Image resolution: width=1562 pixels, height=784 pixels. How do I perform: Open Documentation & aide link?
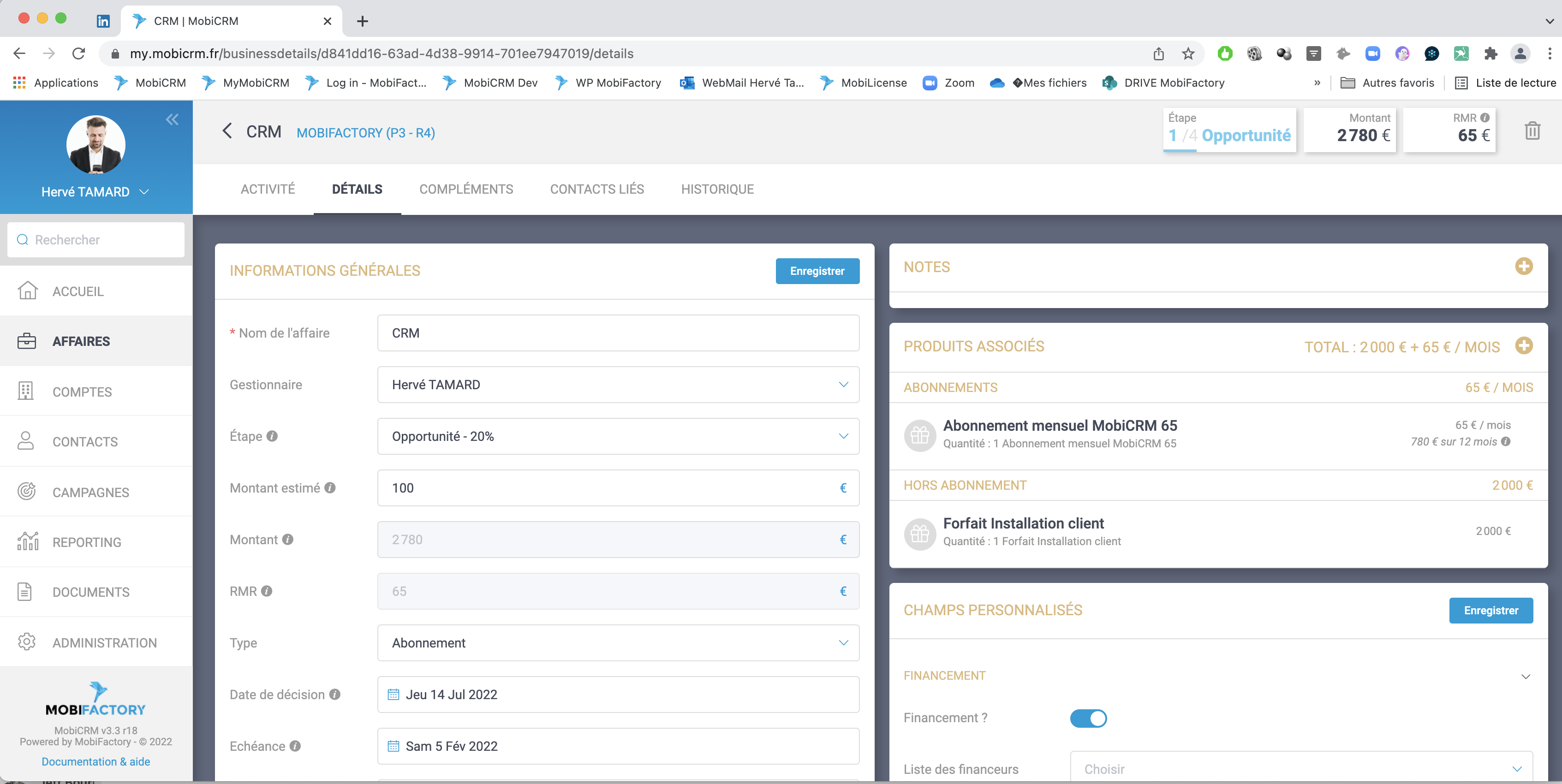(96, 761)
